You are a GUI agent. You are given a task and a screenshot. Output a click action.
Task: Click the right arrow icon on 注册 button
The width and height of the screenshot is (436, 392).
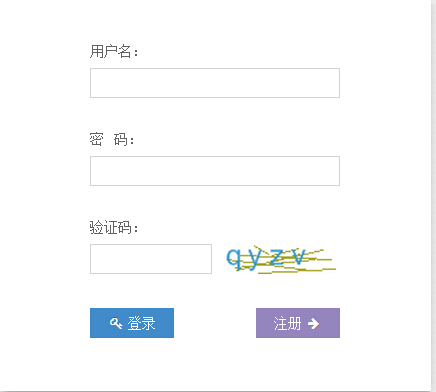coord(313,323)
